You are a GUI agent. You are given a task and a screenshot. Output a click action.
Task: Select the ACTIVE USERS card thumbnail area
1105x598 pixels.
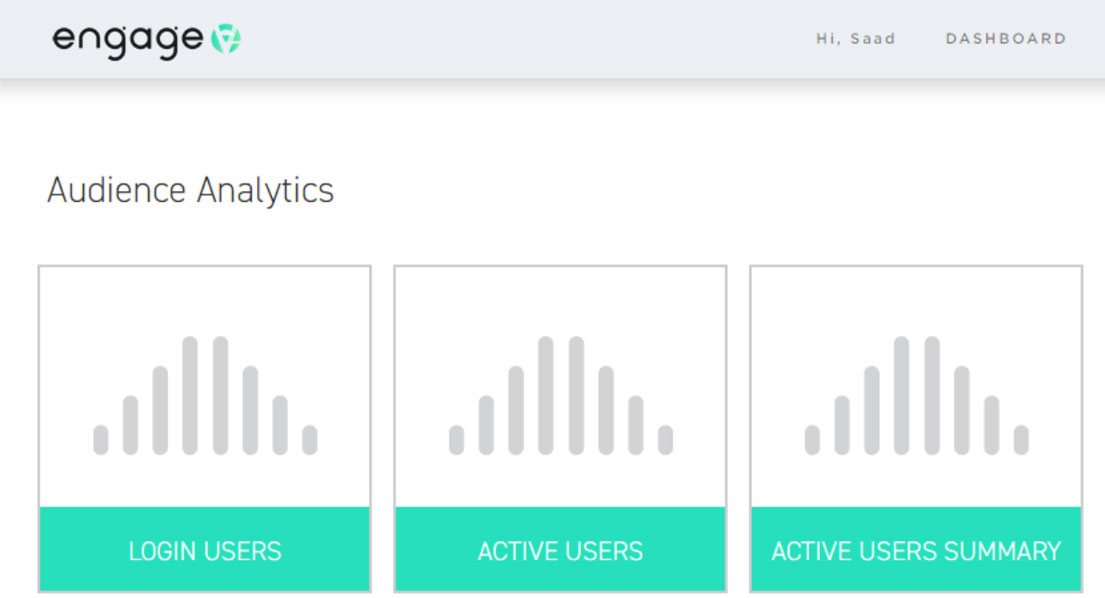[x=561, y=387]
